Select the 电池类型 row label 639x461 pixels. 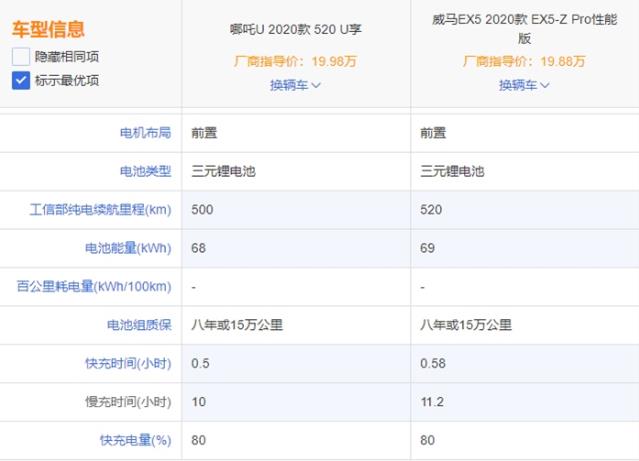coord(145,171)
